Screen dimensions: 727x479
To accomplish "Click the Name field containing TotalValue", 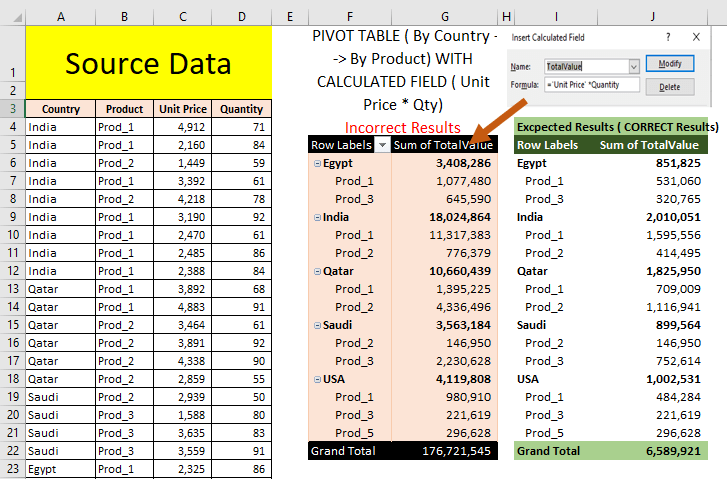I will click(587, 67).
